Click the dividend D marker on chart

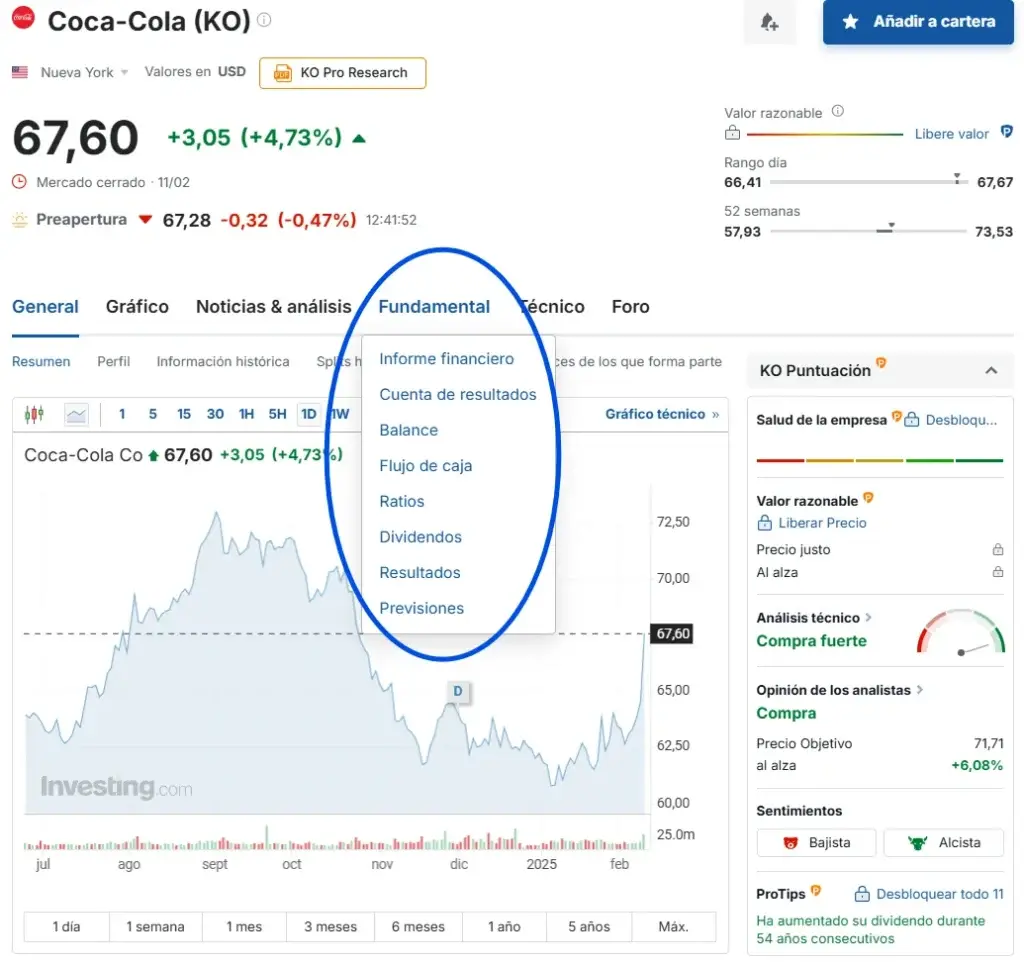[458, 691]
